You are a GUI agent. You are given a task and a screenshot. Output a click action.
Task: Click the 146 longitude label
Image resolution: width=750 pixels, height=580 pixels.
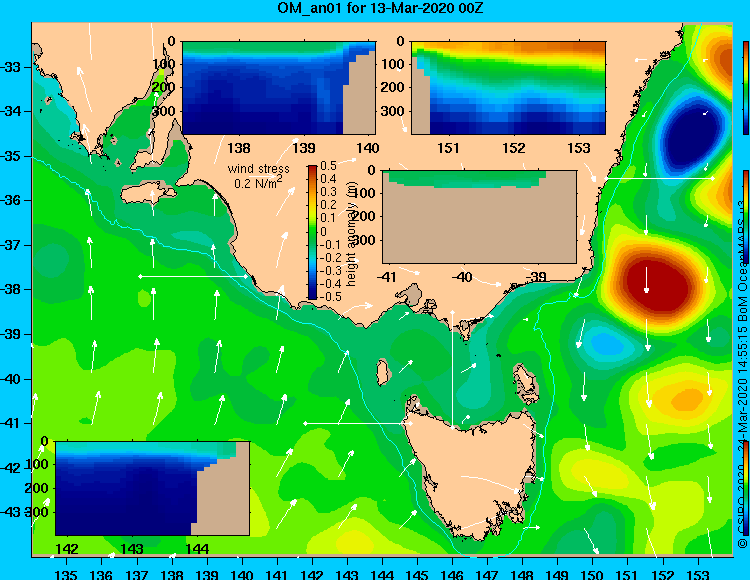tap(452, 574)
